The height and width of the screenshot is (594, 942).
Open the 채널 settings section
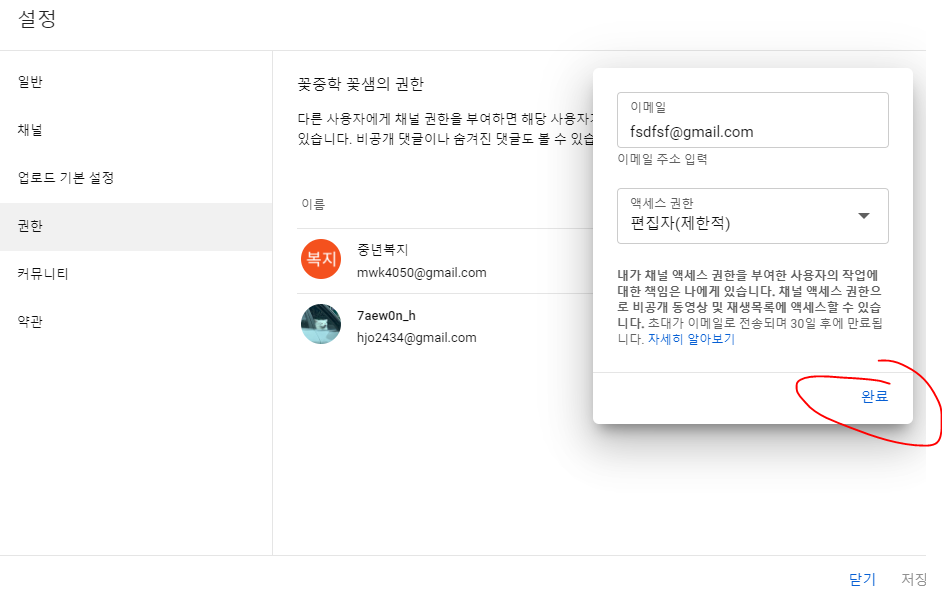coord(136,130)
